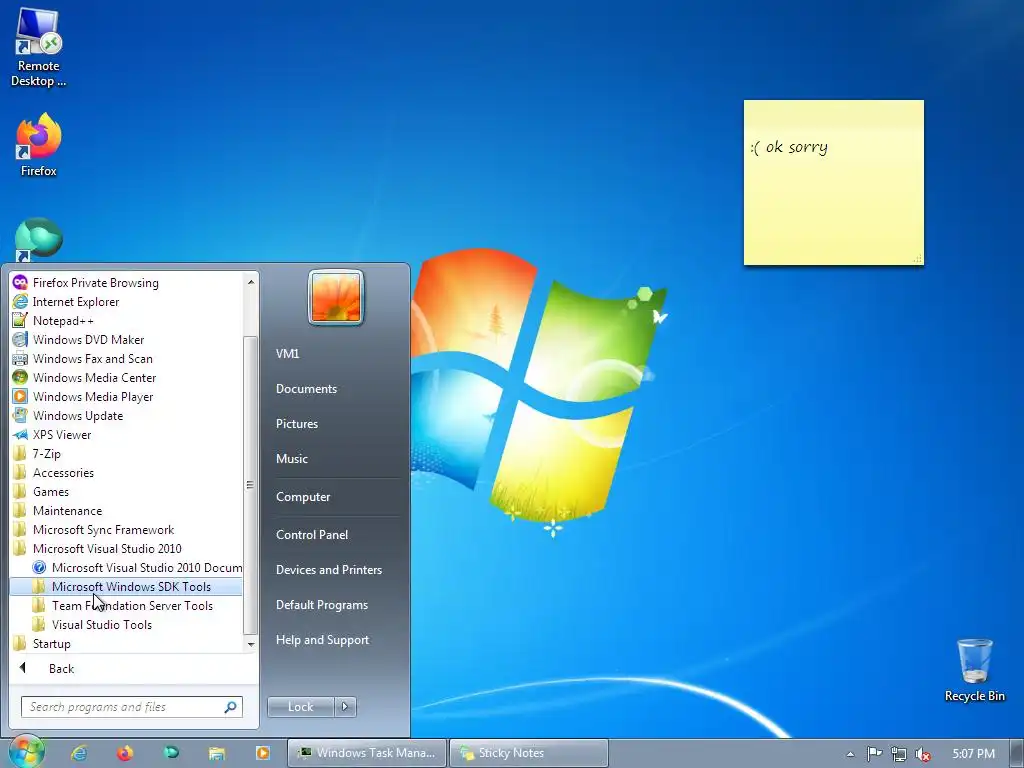Screen dimensions: 1024x768
Task: Open Computer from the Start menu
Action: coord(303,496)
